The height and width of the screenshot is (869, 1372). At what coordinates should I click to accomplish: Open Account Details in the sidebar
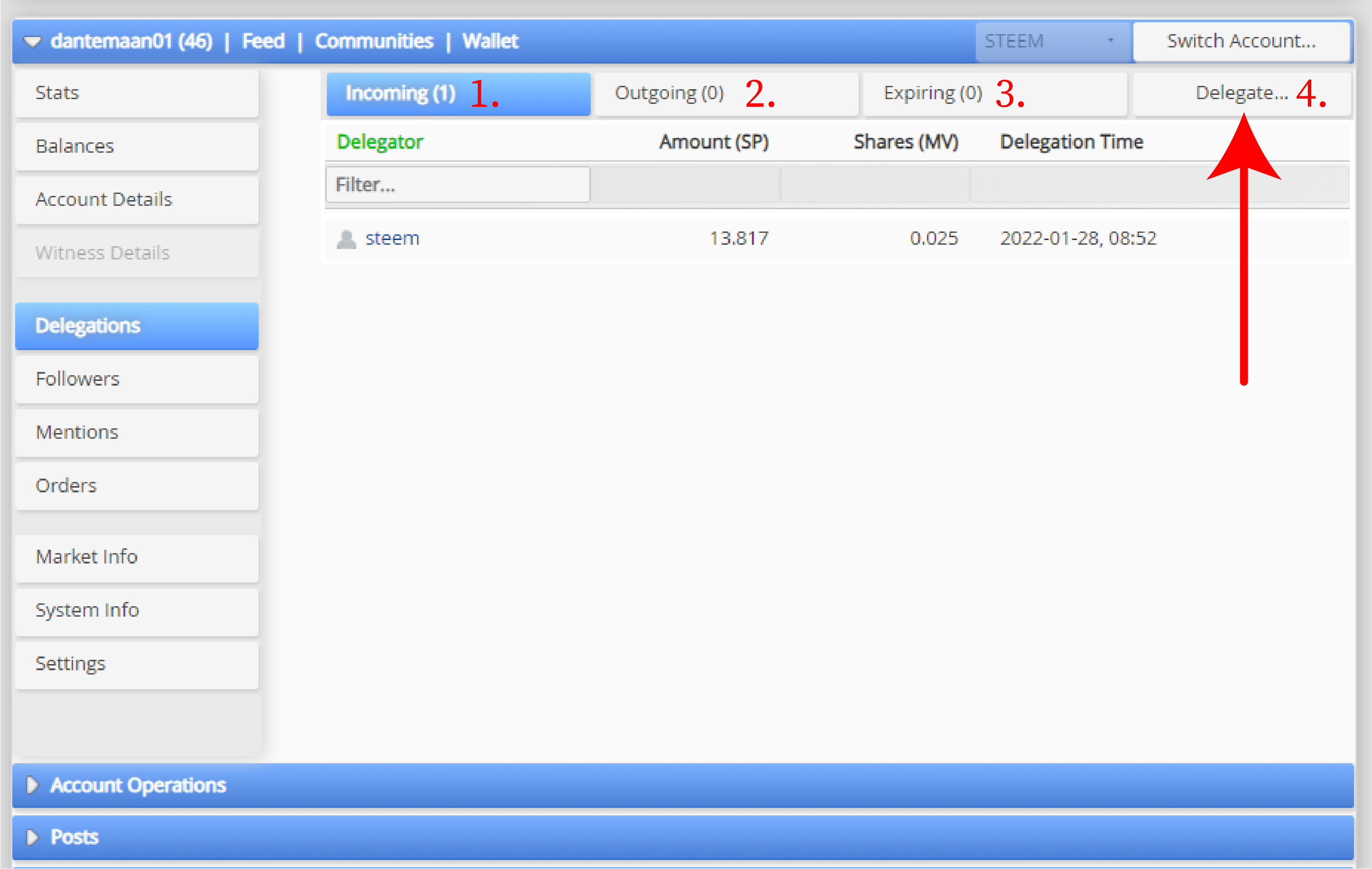point(137,199)
